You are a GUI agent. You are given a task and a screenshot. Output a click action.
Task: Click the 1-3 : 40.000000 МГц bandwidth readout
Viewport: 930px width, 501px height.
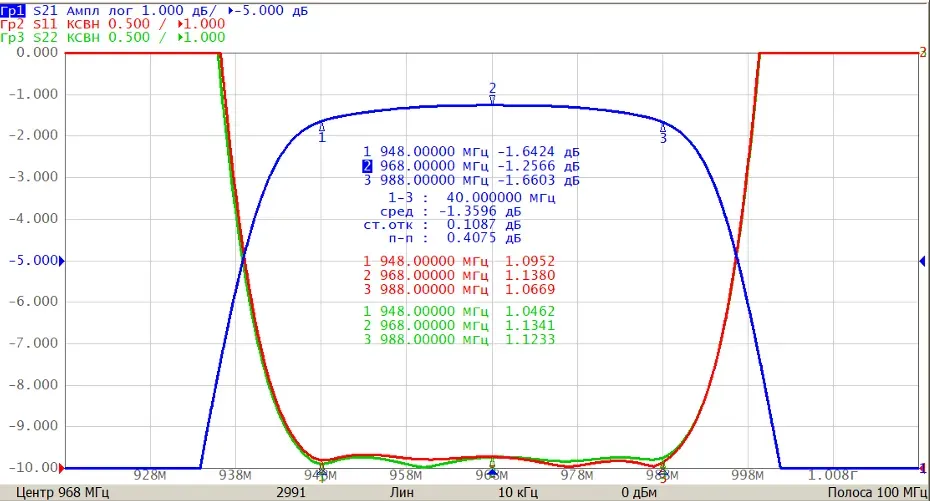(472, 197)
